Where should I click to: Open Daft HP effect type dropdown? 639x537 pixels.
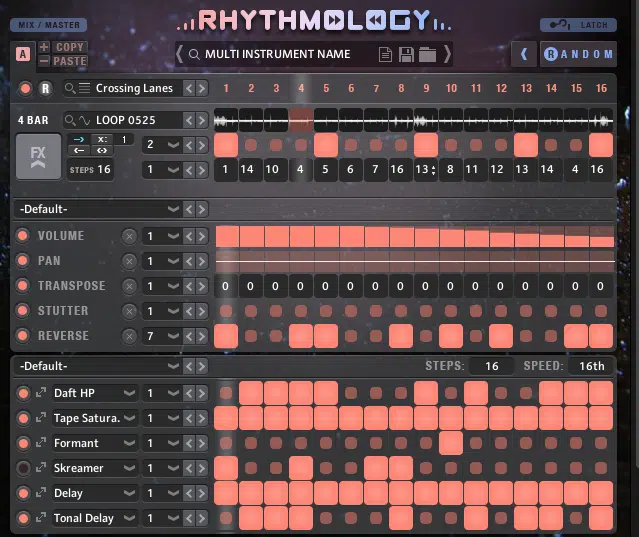(95, 393)
